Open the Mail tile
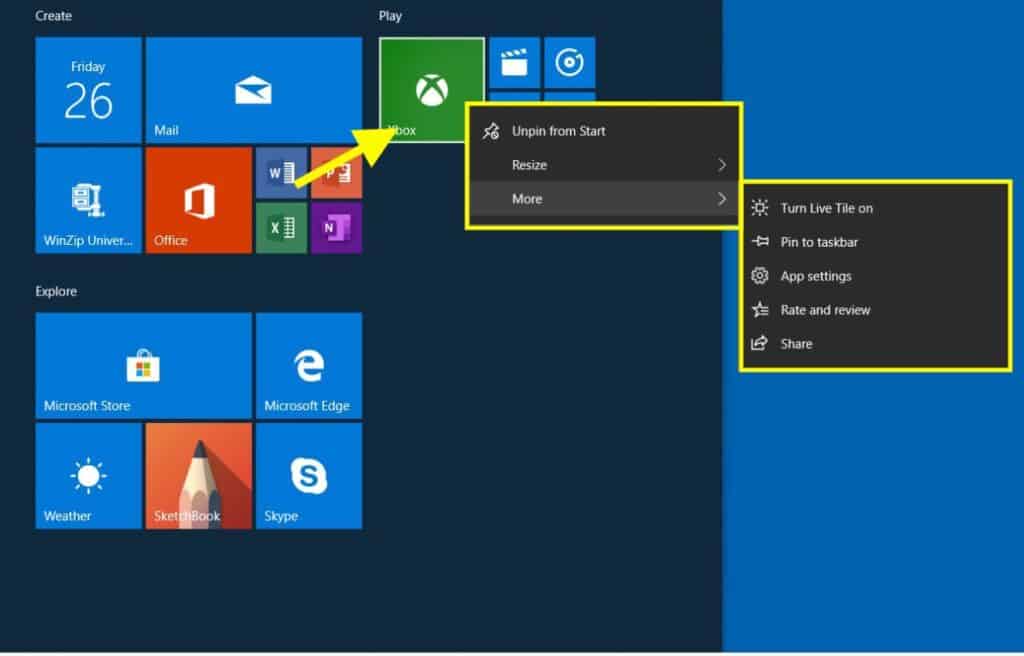The width and height of the screenshot is (1024, 656). pos(253,90)
